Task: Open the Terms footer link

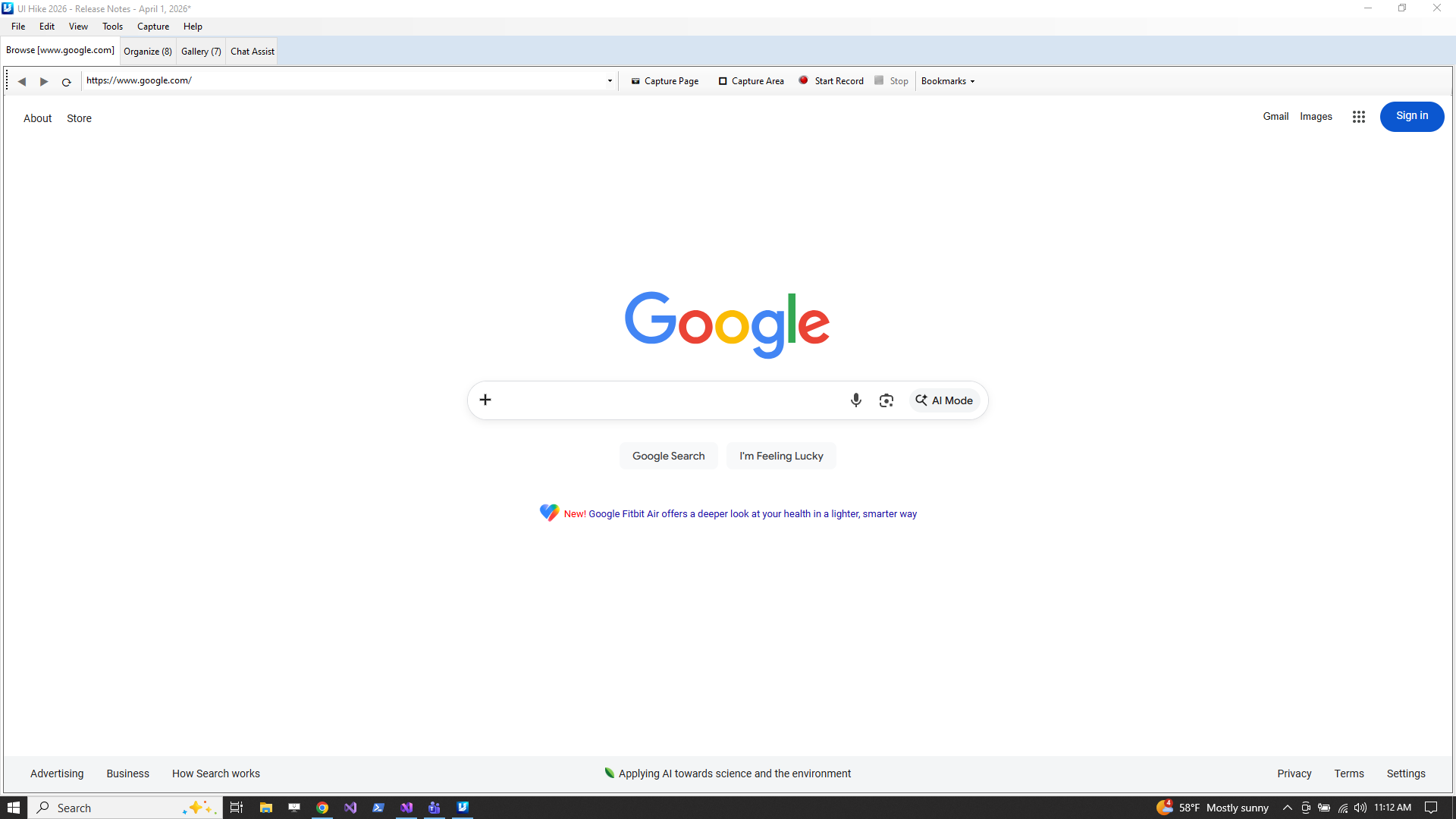Action: pyautogui.click(x=1349, y=773)
